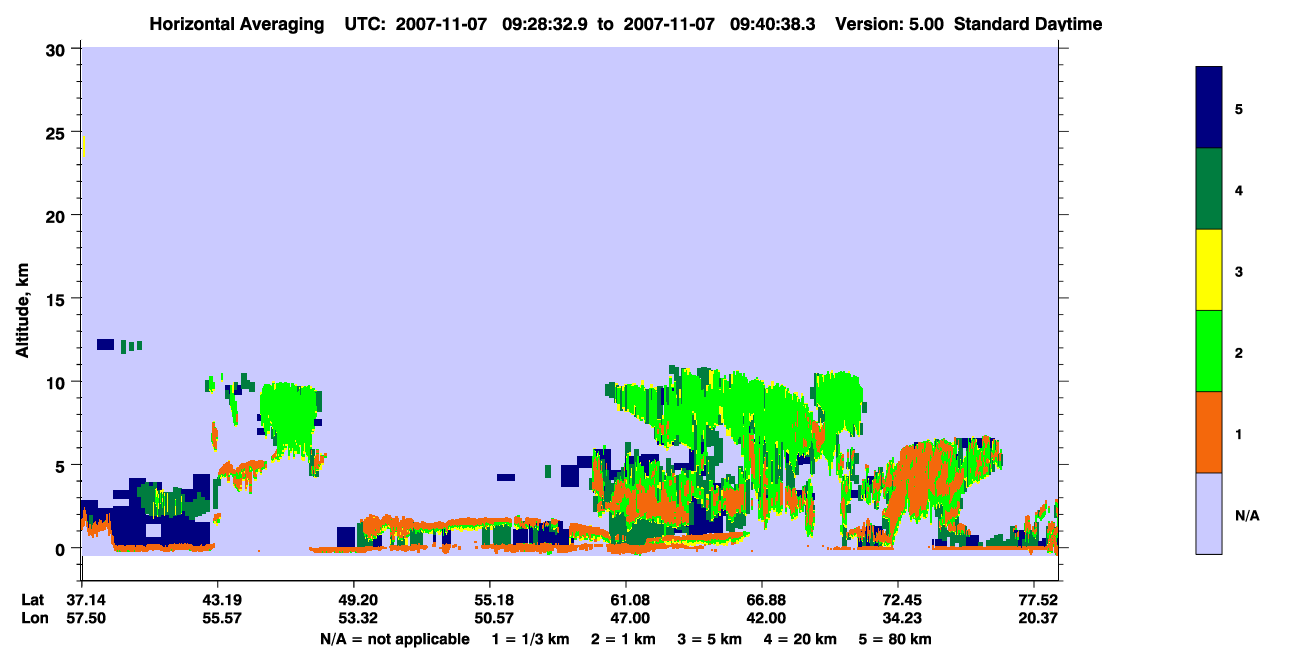Click the colorbar label 3
The height and width of the screenshot is (667, 1300).
click(x=1239, y=270)
